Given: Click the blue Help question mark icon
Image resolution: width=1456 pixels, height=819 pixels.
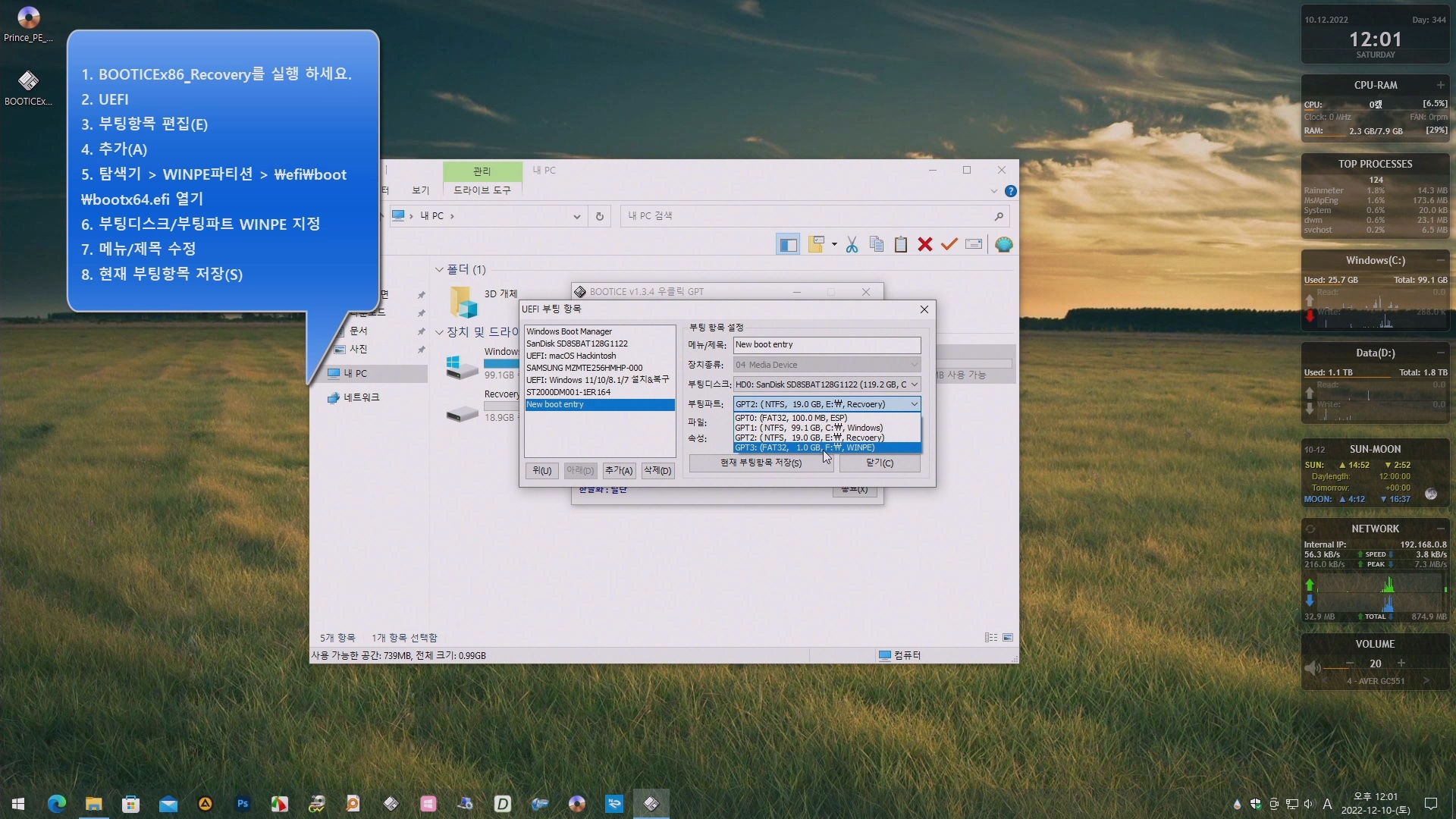Looking at the screenshot, I should pos(1010,191).
